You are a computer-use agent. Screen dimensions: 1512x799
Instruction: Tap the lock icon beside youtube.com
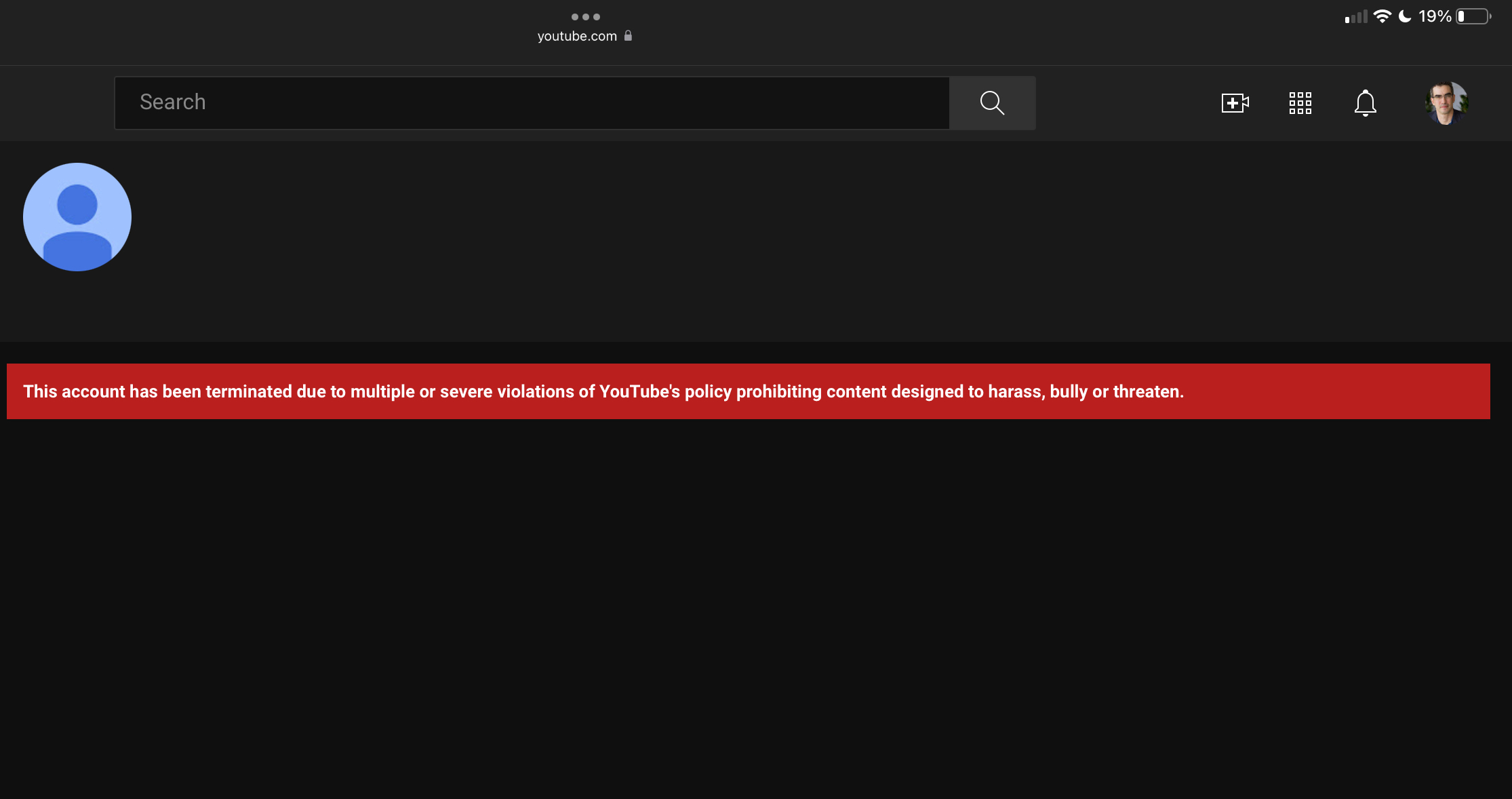[x=628, y=35]
